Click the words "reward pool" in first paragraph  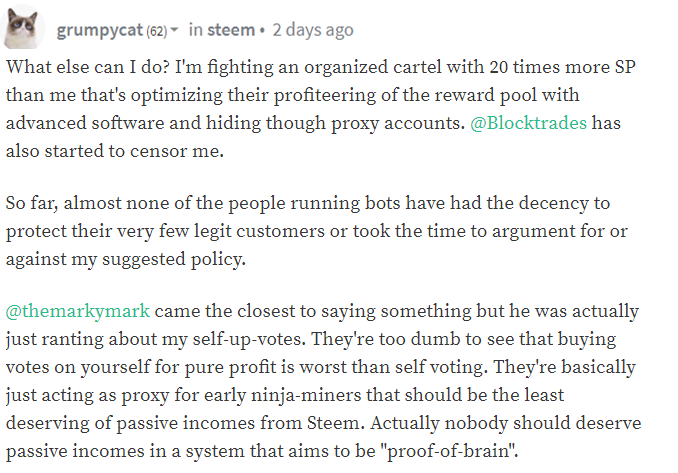click(x=486, y=95)
